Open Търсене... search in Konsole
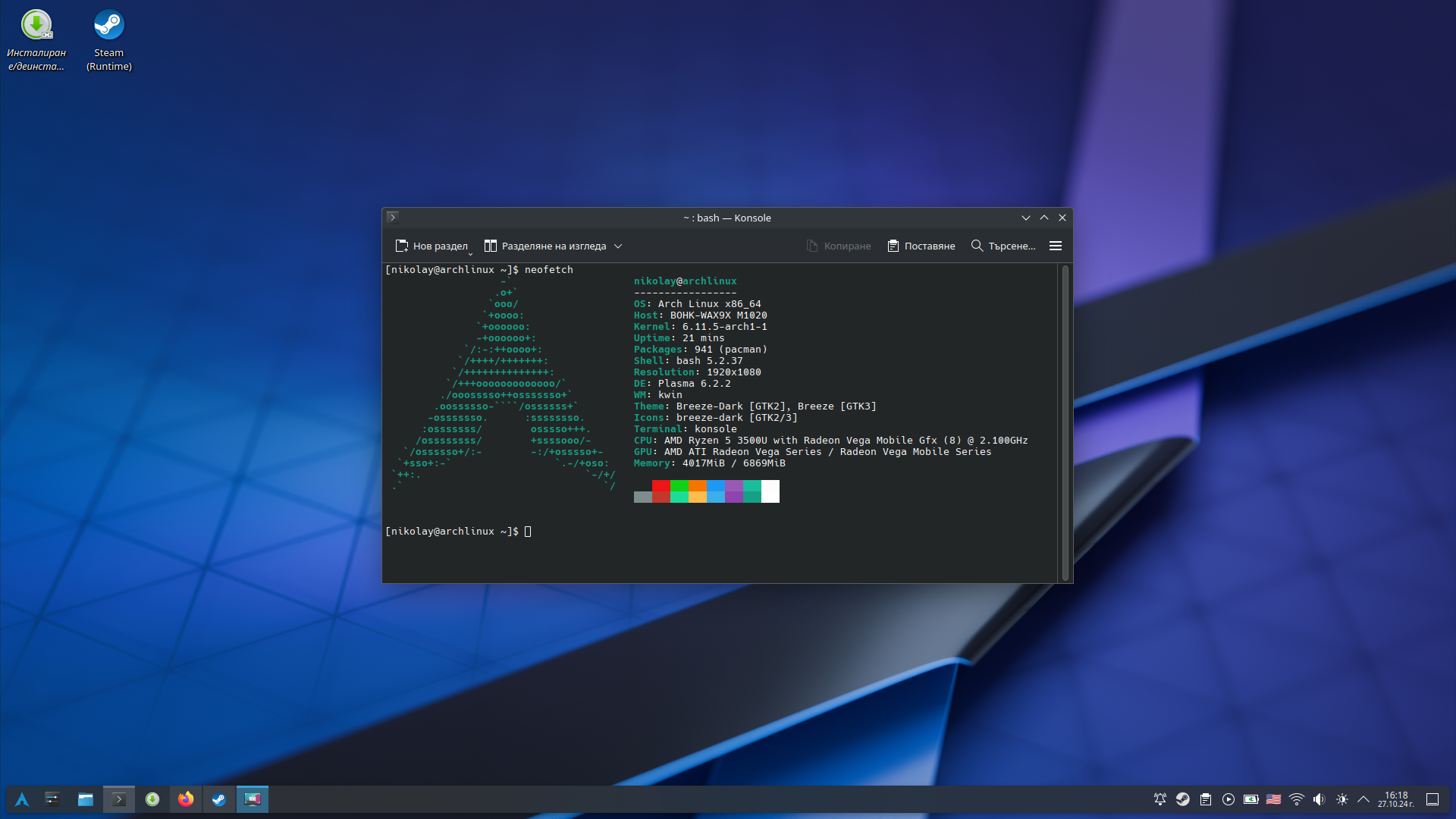The height and width of the screenshot is (819, 1456). [x=1003, y=246]
